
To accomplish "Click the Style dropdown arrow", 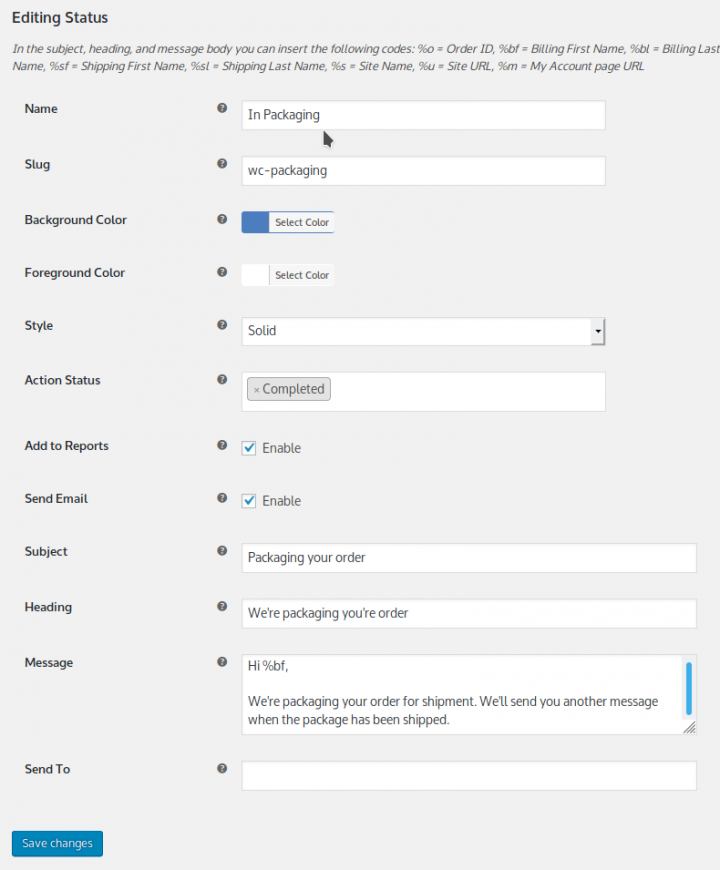I will 598,331.
